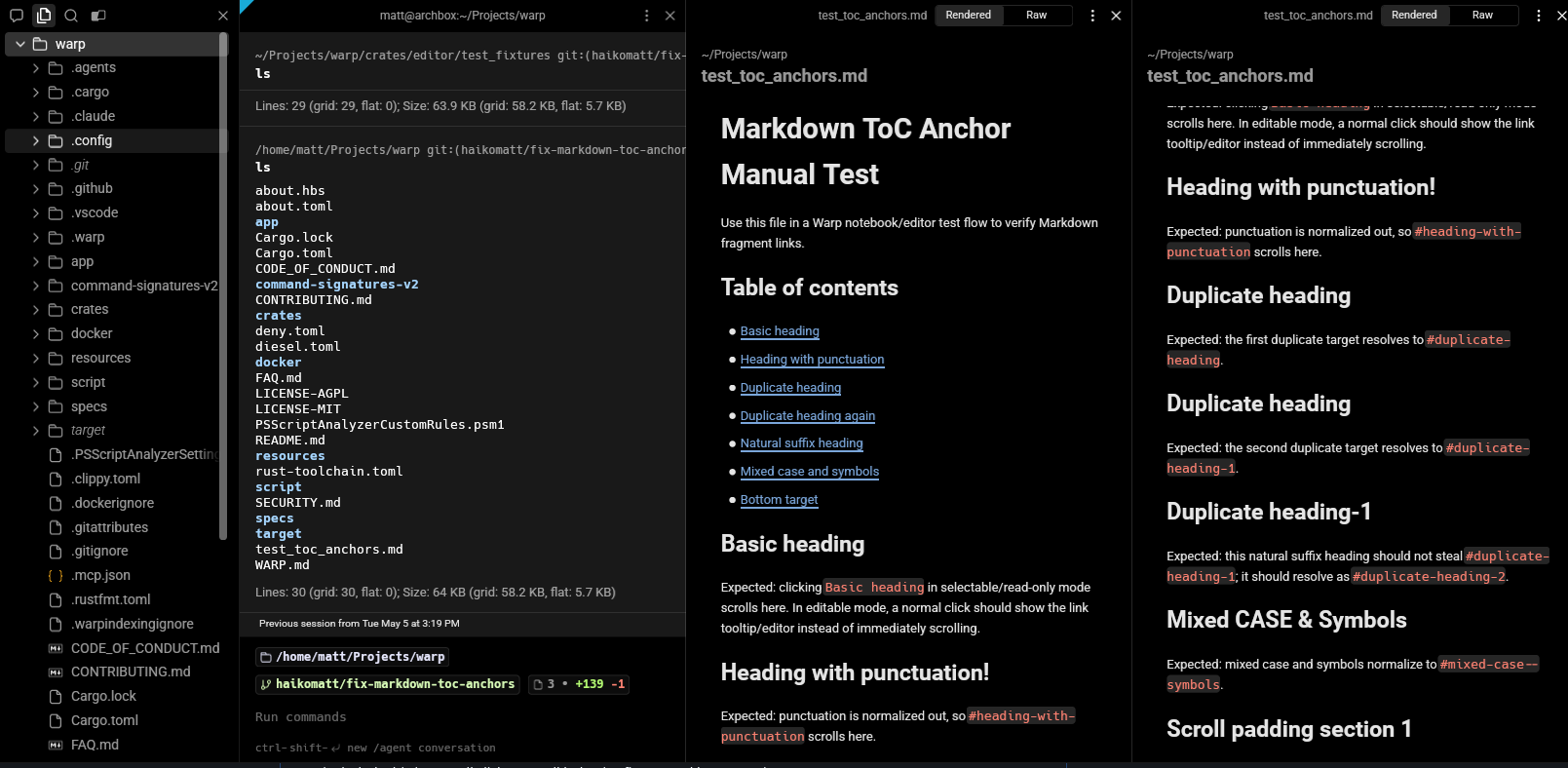
Task: Focus the Run commands input field
Action: [x=463, y=717]
